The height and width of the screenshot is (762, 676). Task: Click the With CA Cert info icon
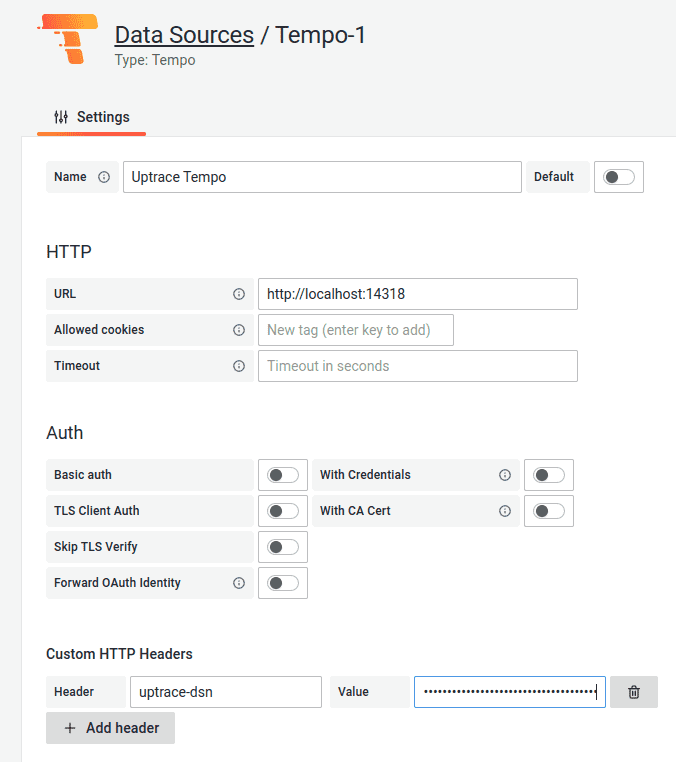(505, 511)
